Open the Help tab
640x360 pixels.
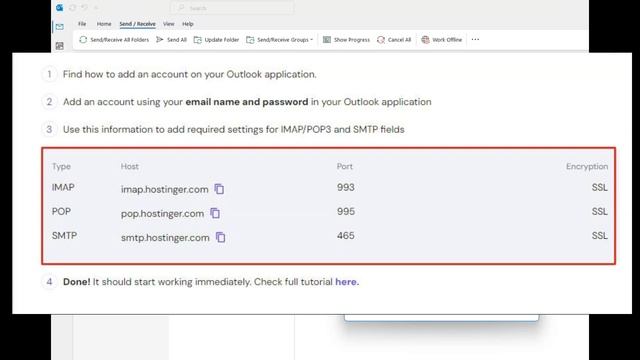pyautogui.click(x=188, y=24)
